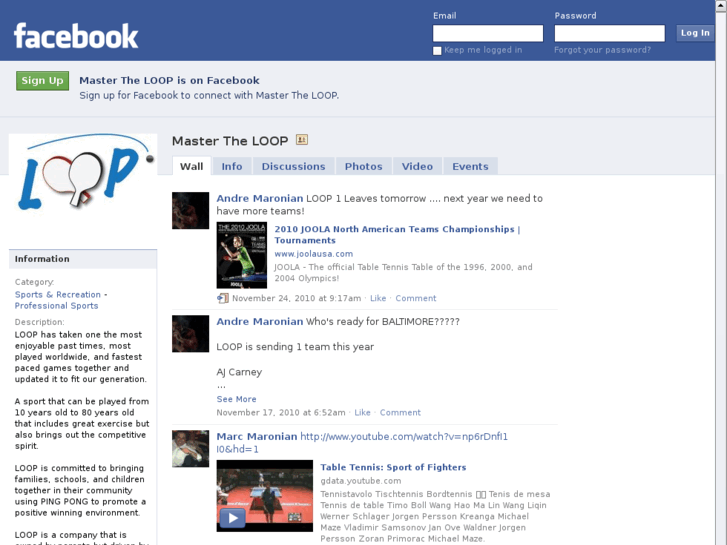Go to the Events tab
This screenshot has height=545, width=727.
click(x=470, y=166)
